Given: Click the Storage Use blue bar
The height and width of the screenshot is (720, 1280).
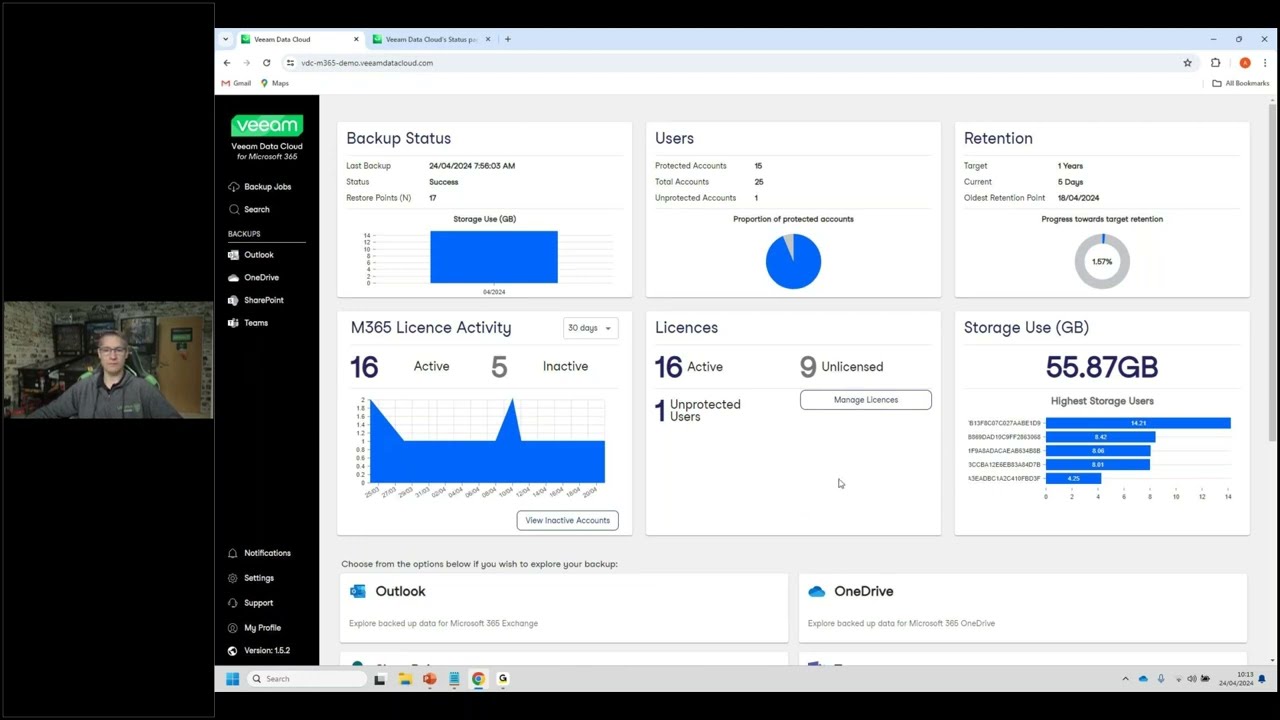Looking at the screenshot, I should pos(494,257).
